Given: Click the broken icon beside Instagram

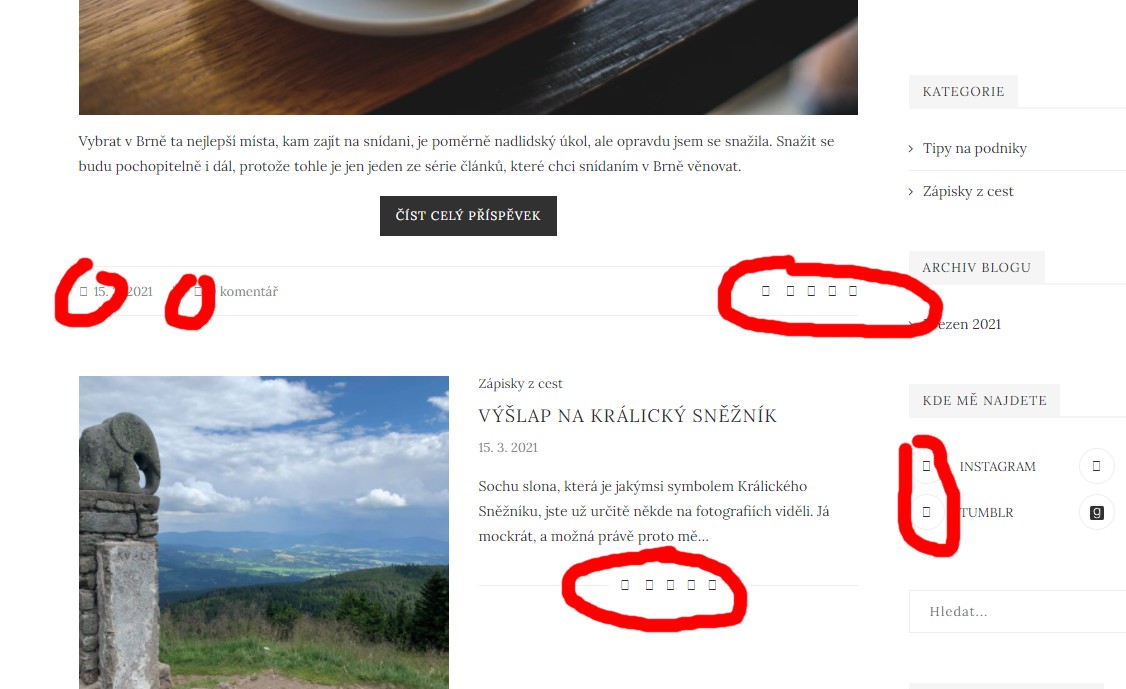Looking at the screenshot, I should 926,466.
